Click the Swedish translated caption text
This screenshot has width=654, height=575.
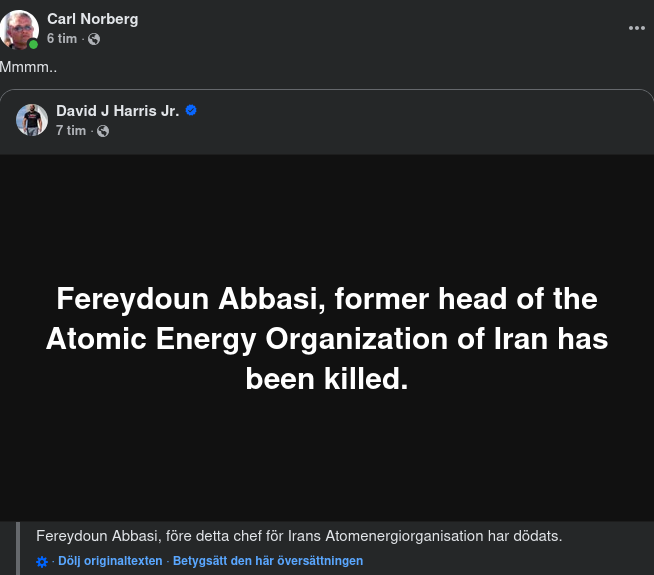click(299, 536)
